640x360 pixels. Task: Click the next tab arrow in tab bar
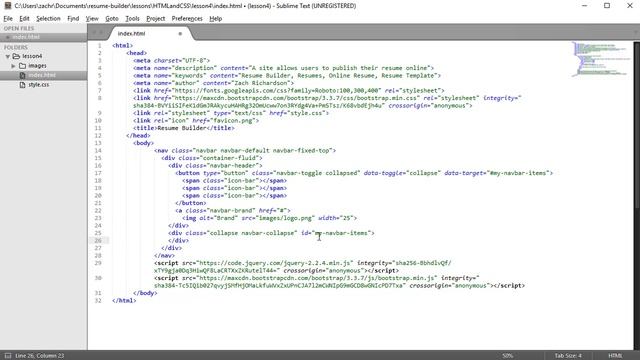coord(101,33)
